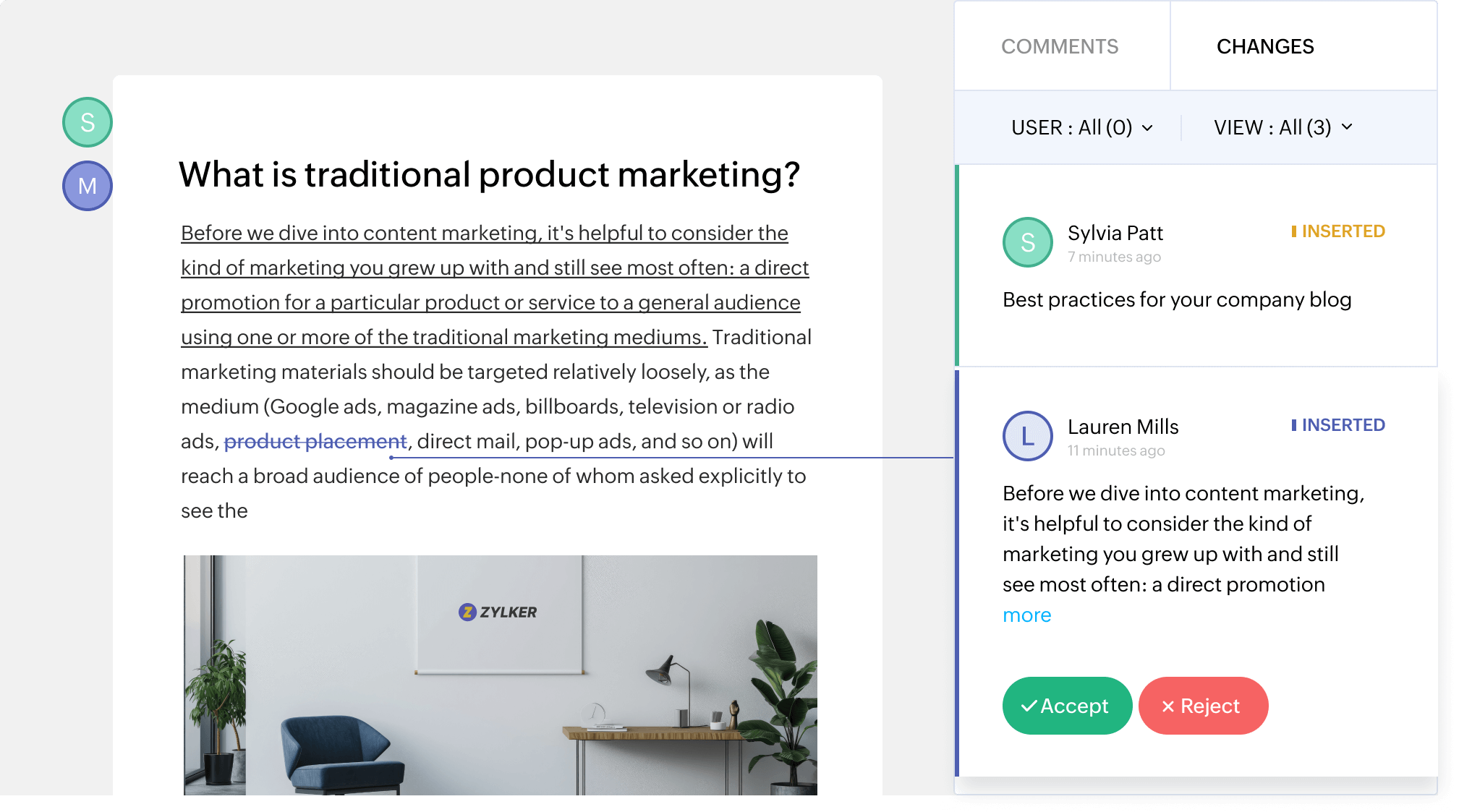Click the green S collaborator avatar beside document
The width and height of the screenshot is (1459, 812).
(x=87, y=122)
